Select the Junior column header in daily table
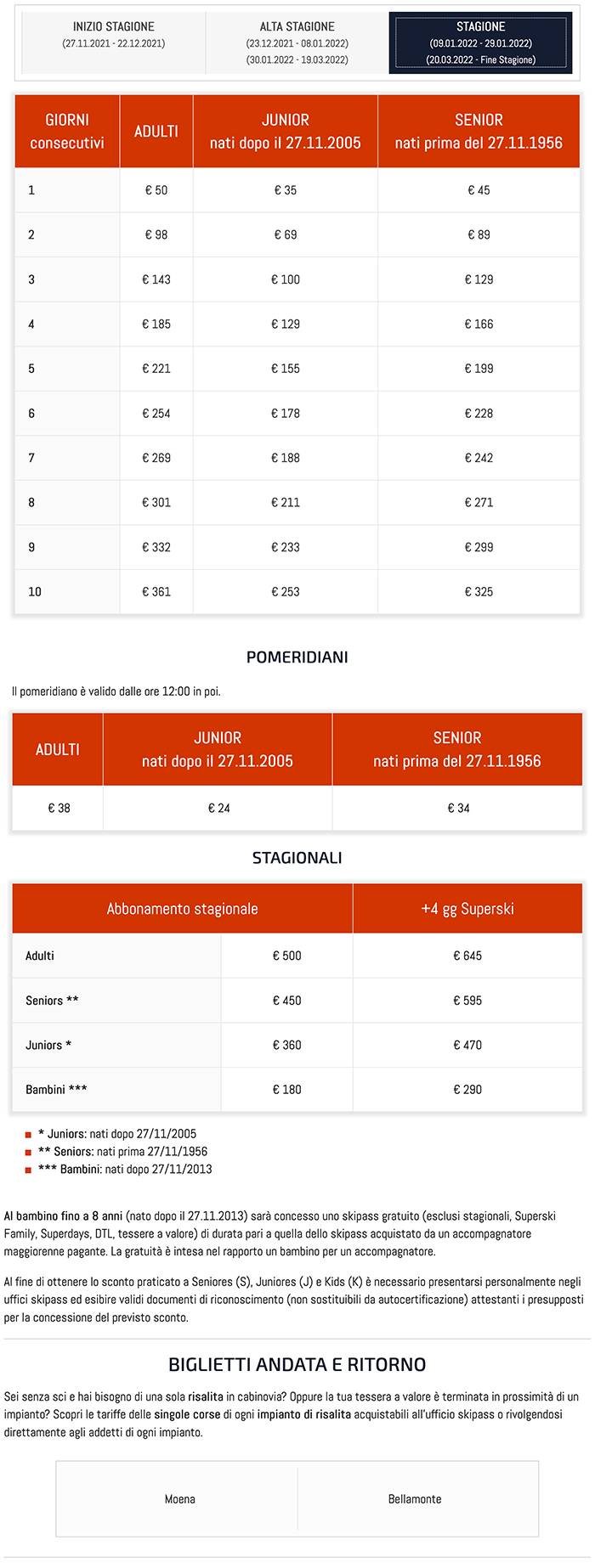 point(286,132)
